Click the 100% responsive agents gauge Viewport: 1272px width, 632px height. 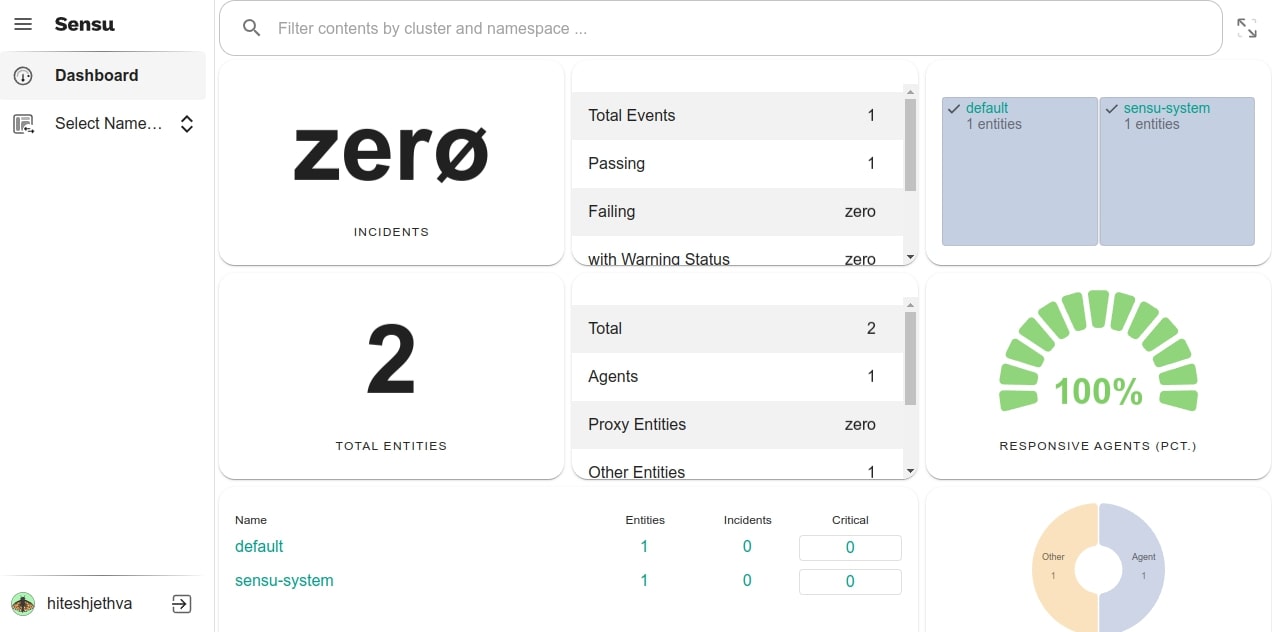click(1098, 353)
